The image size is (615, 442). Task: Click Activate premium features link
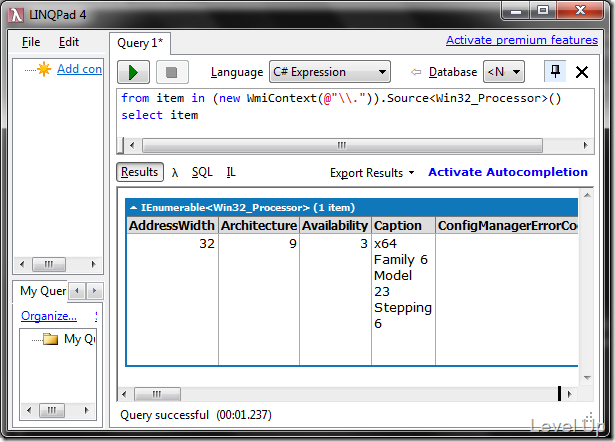tap(522, 40)
